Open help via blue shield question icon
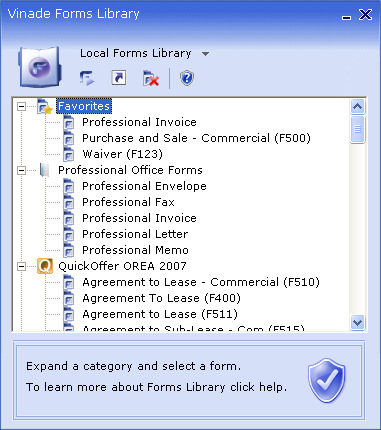This screenshot has height=430, width=381. (187, 78)
